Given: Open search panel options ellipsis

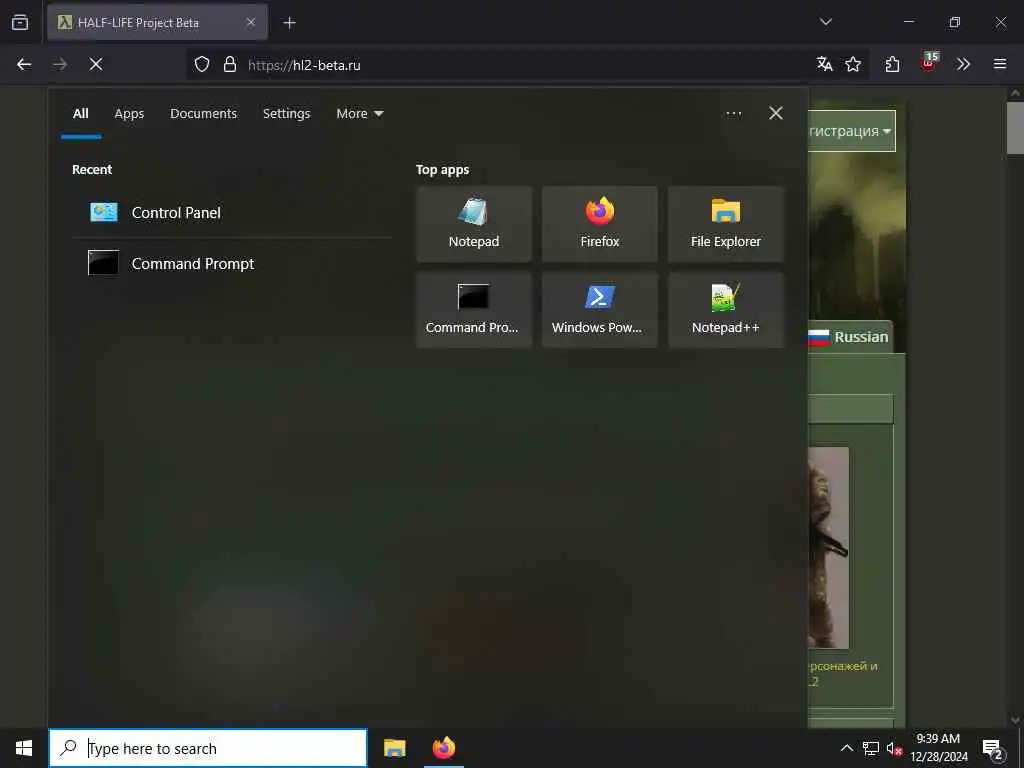Looking at the screenshot, I should tap(733, 114).
